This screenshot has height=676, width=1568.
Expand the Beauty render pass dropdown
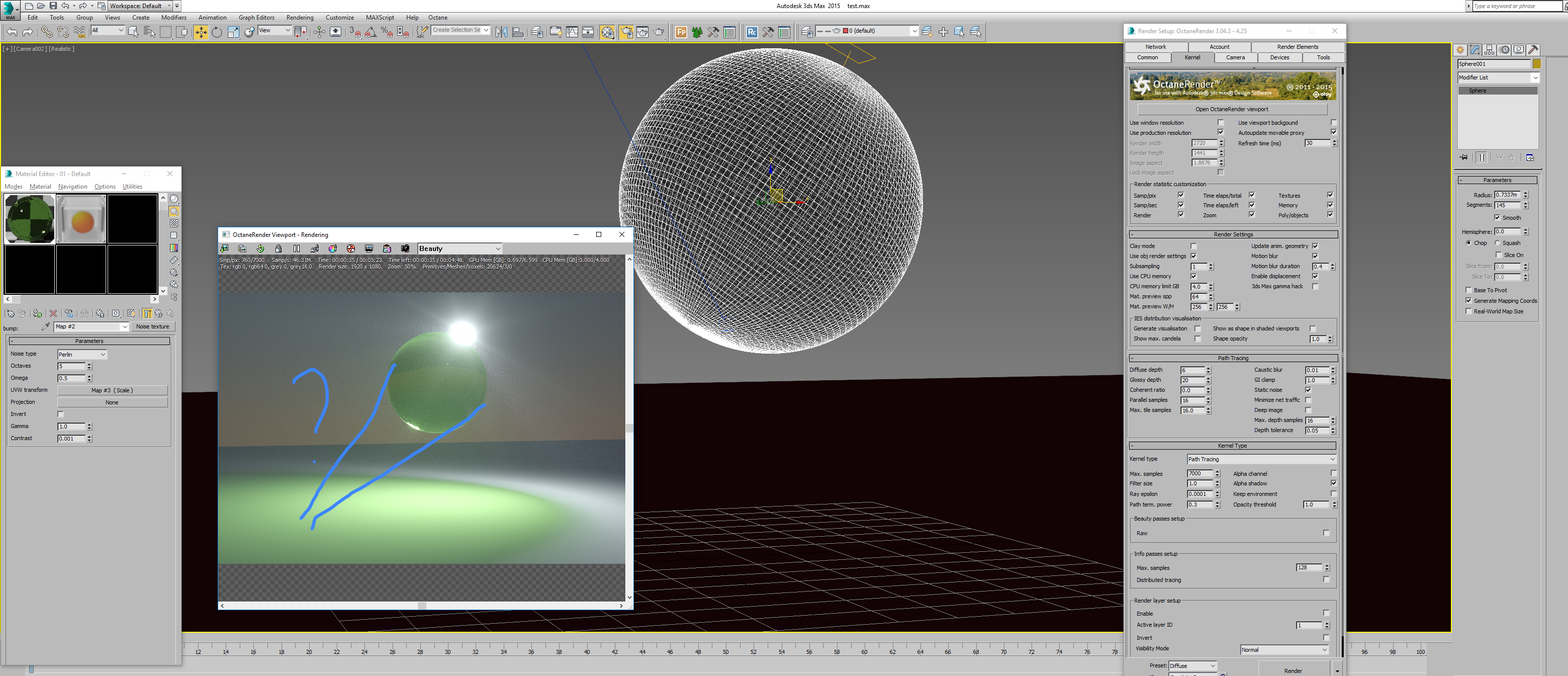coord(459,248)
